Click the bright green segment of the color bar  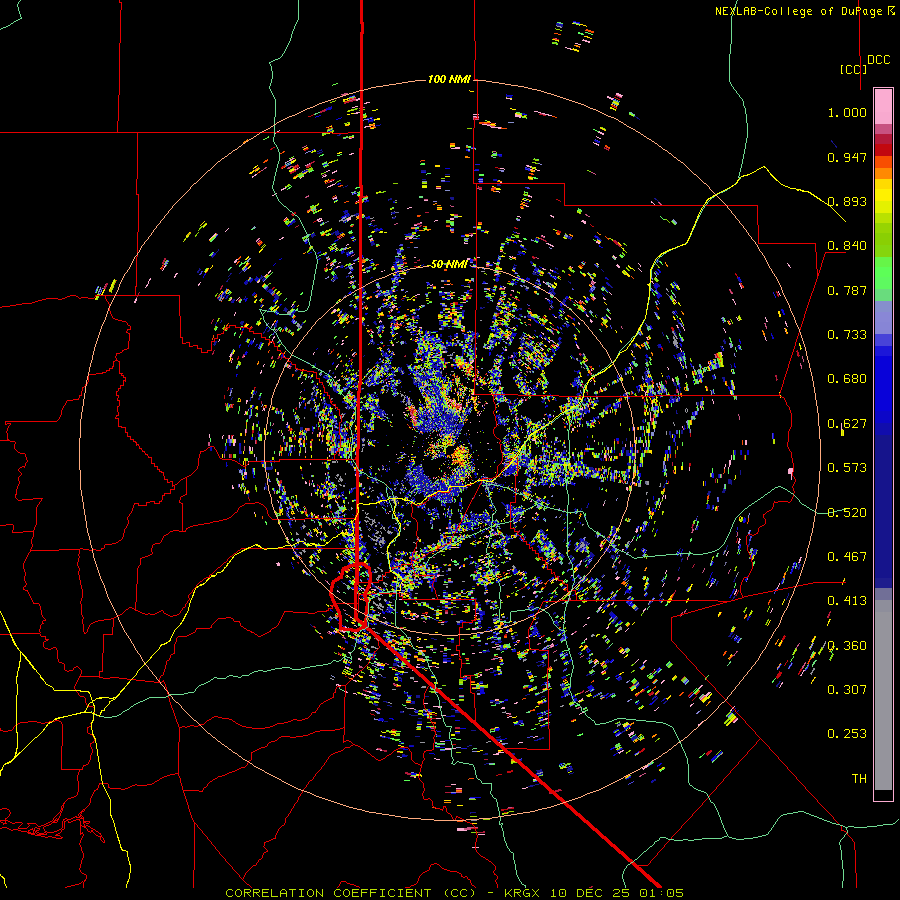[883, 273]
